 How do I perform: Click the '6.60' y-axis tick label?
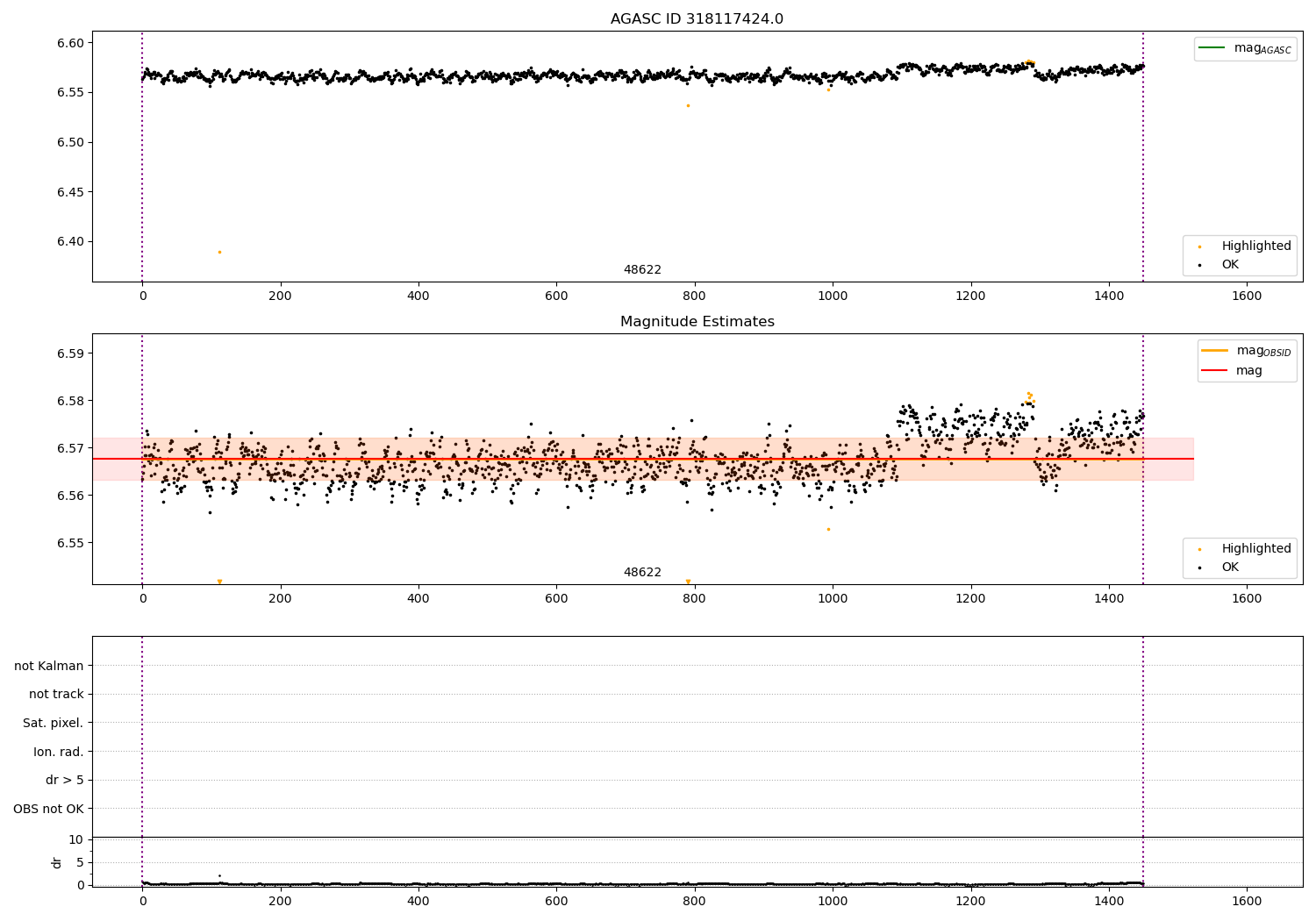tap(70, 43)
